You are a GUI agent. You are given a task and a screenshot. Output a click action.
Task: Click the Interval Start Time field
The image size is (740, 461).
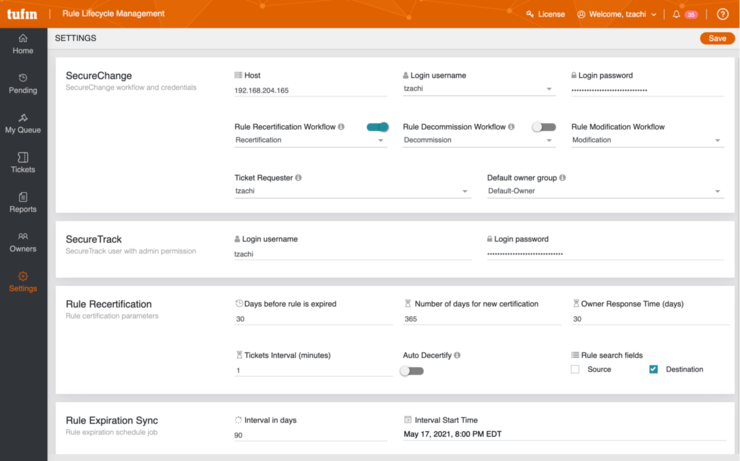pyautogui.click(x=564, y=435)
